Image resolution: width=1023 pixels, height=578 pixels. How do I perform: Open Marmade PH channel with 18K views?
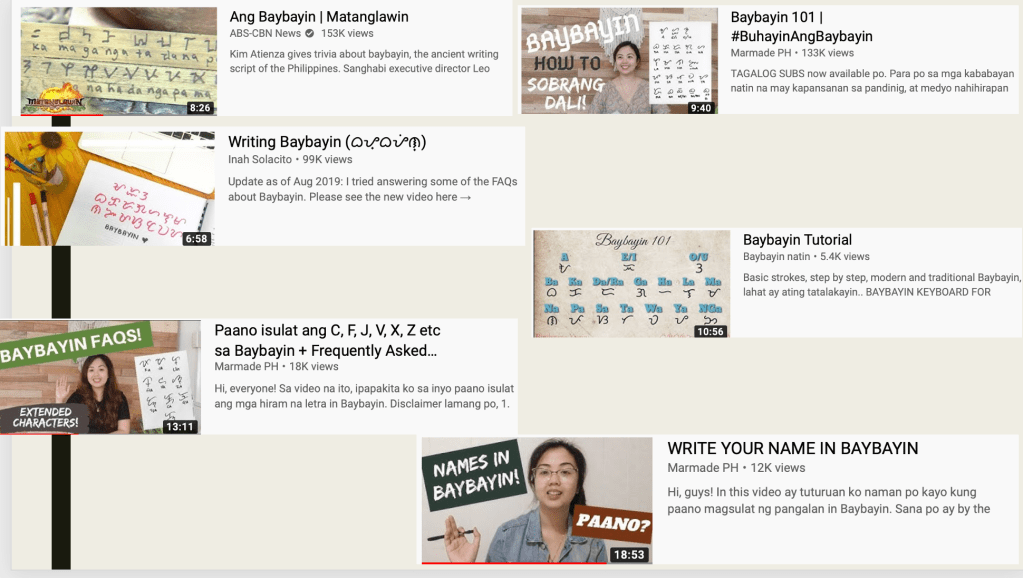247,367
